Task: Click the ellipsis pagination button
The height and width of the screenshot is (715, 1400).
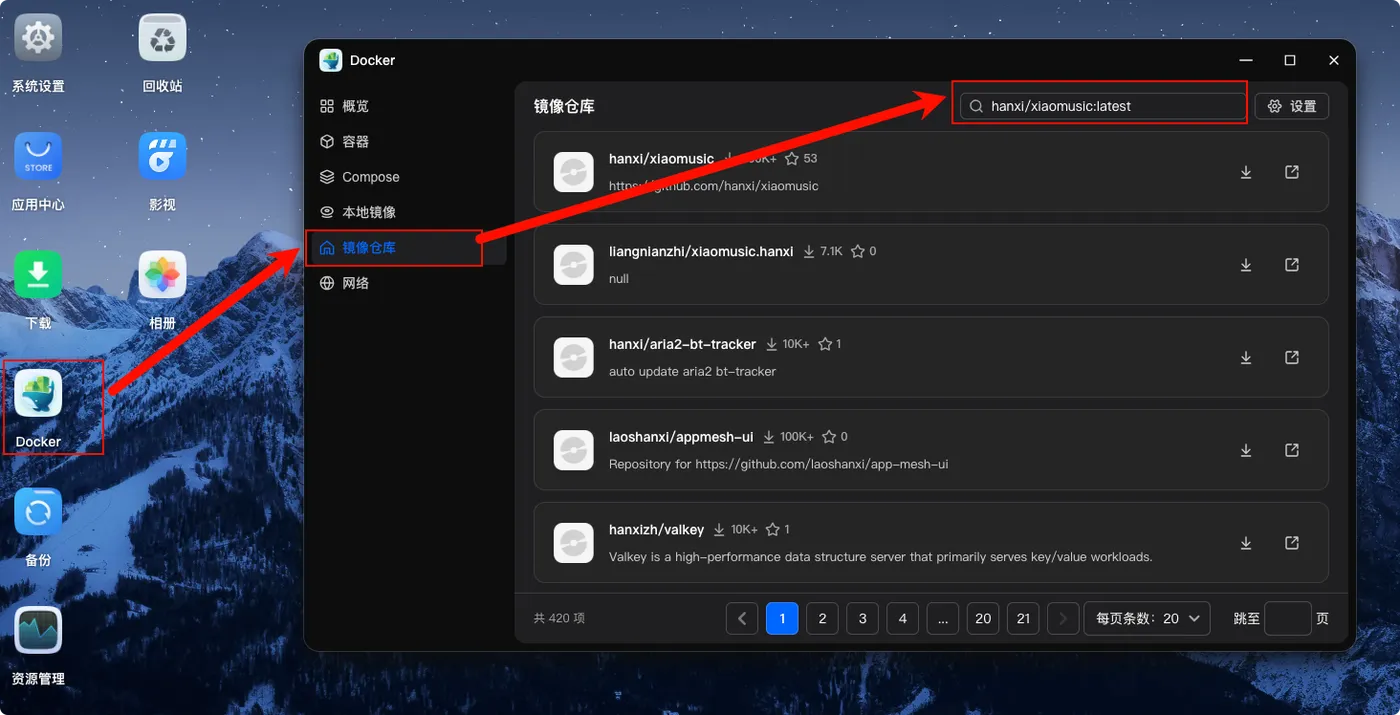Action: coord(943,619)
